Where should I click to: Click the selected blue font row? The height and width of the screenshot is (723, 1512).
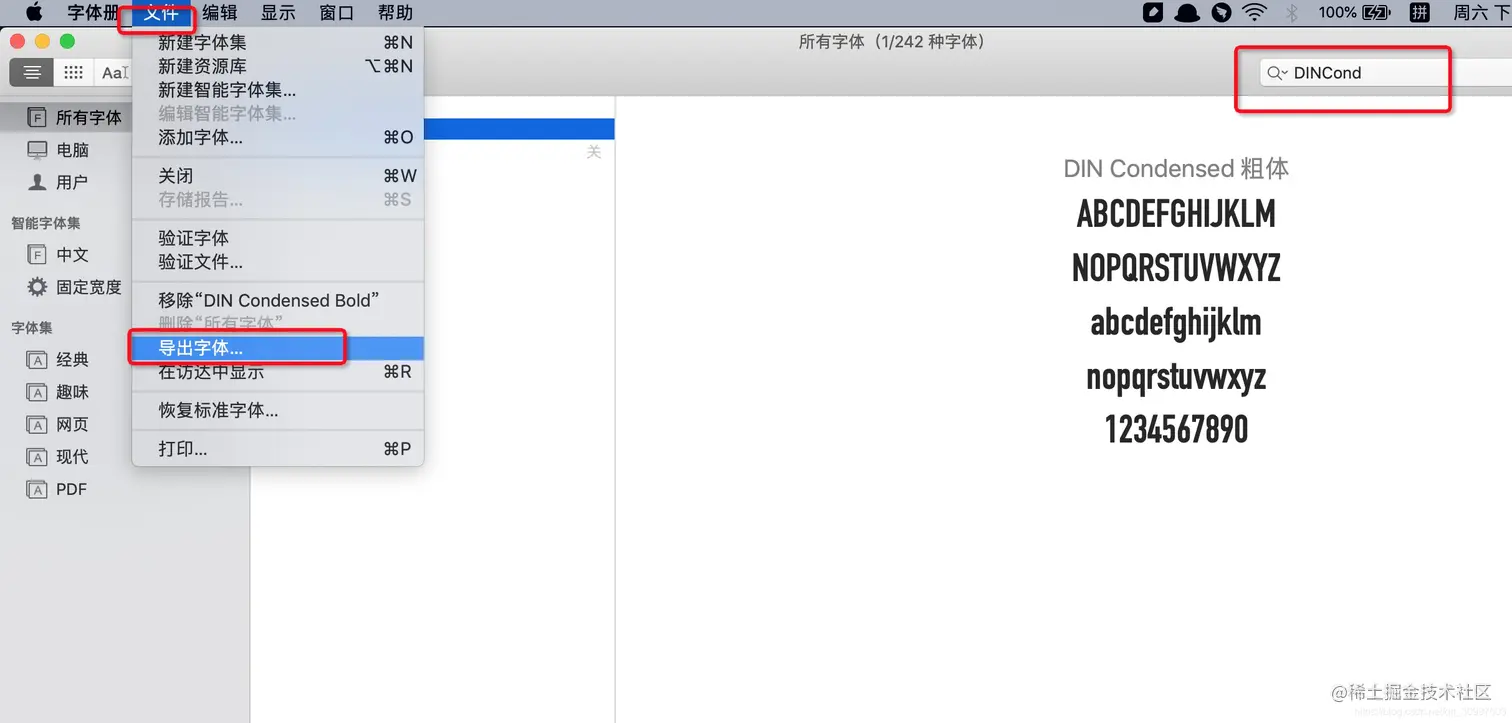coord(519,129)
